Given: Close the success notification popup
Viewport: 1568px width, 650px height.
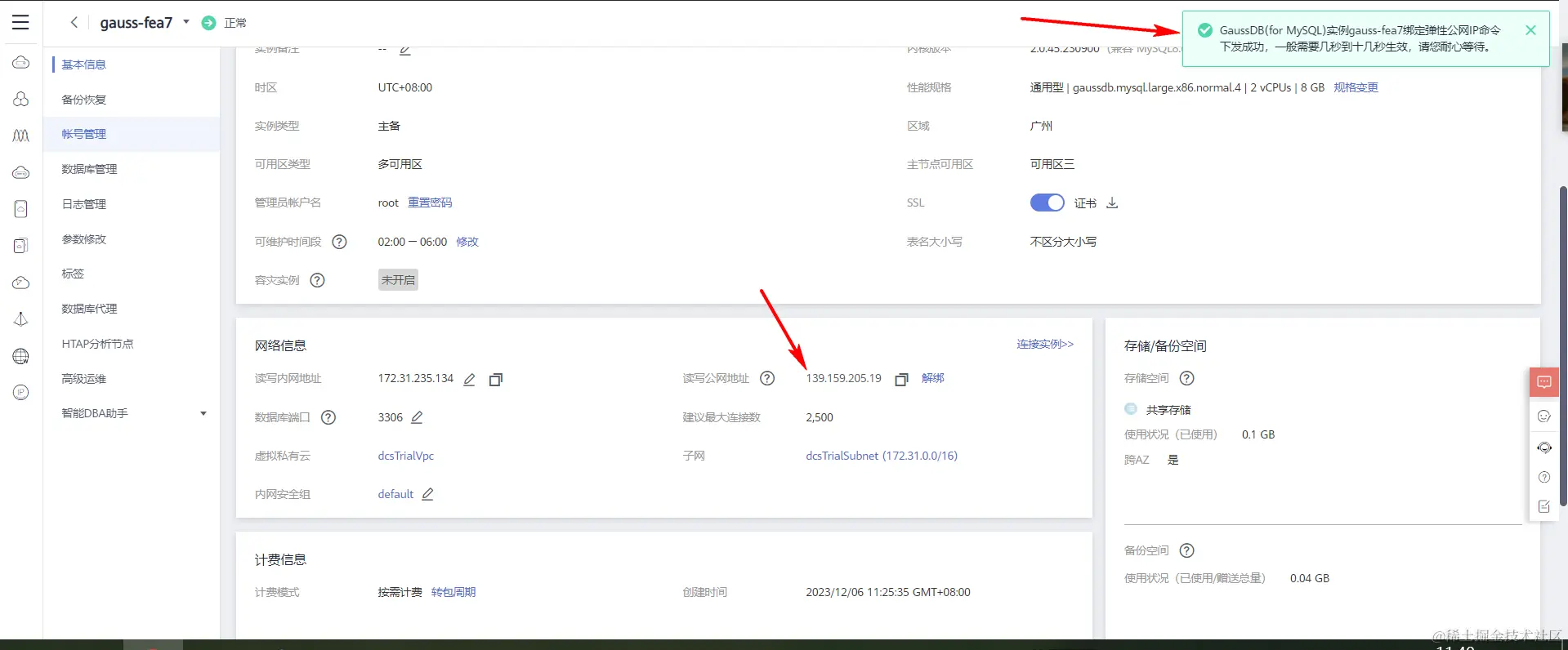Looking at the screenshot, I should (x=1530, y=30).
